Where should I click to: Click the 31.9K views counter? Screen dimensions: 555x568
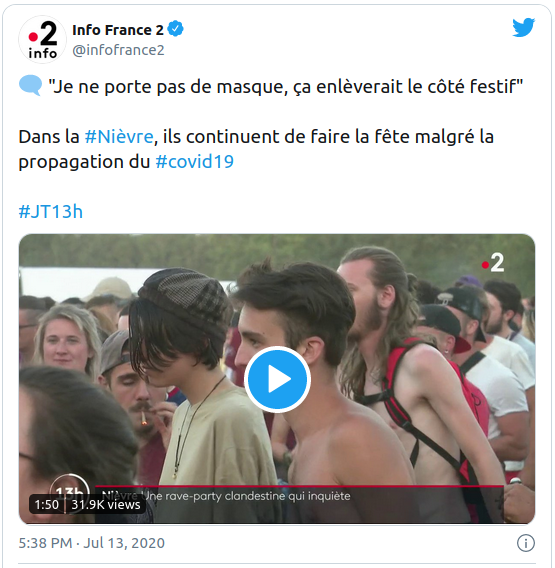[x=106, y=504]
